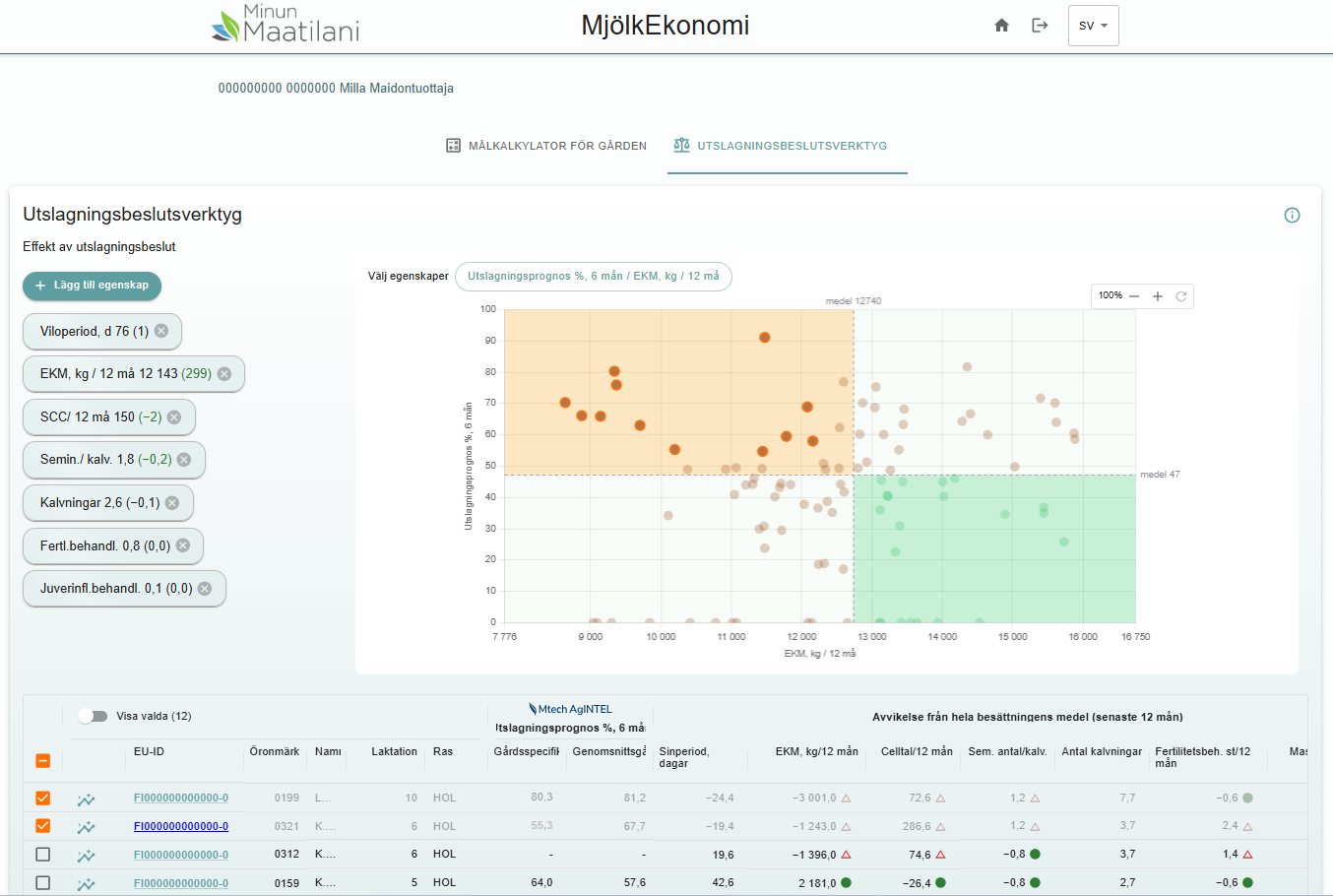The width and height of the screenshot is (1333, 896).
Task: Open trend chart icon for cow 0199
Action: [87, 800]
